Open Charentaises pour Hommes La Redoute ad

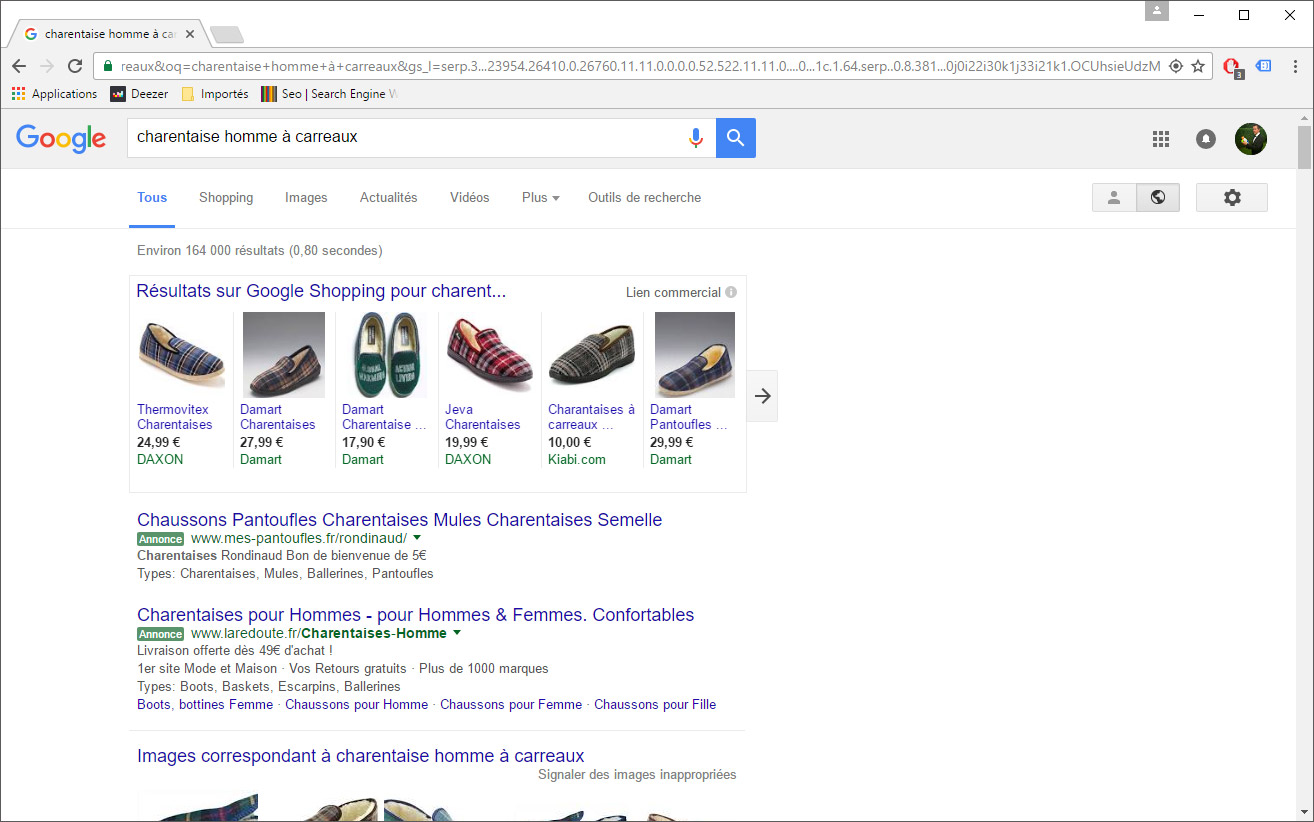415,615
